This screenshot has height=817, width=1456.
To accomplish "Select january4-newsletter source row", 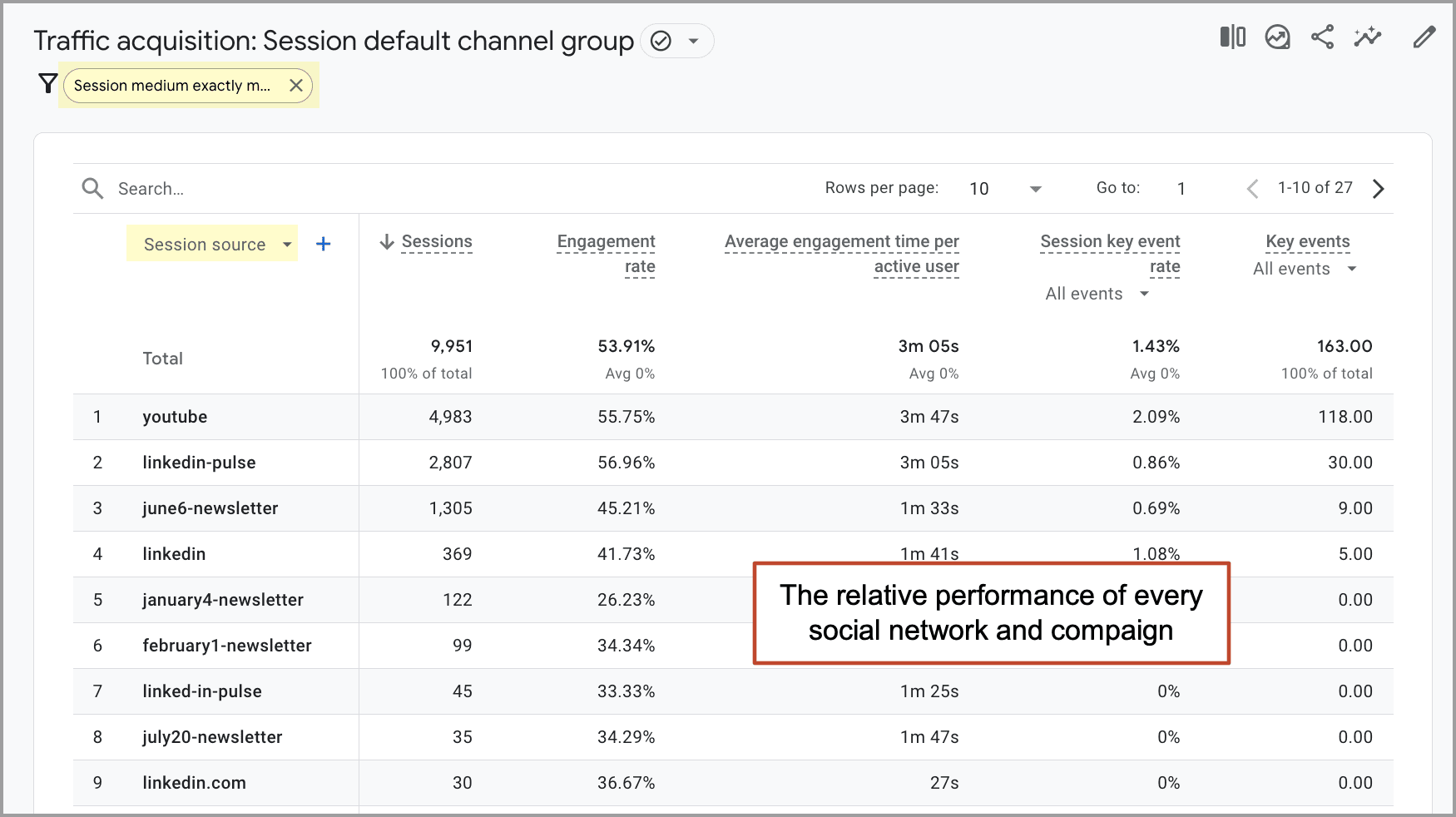I will click(x=223, y=600).
